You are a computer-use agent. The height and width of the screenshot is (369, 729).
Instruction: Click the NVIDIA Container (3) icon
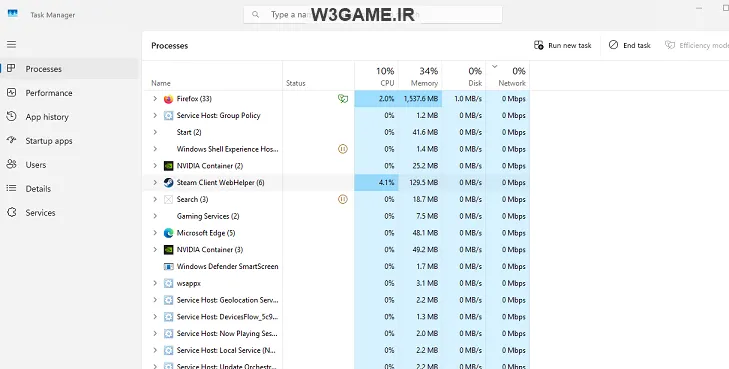pos(168,250)
